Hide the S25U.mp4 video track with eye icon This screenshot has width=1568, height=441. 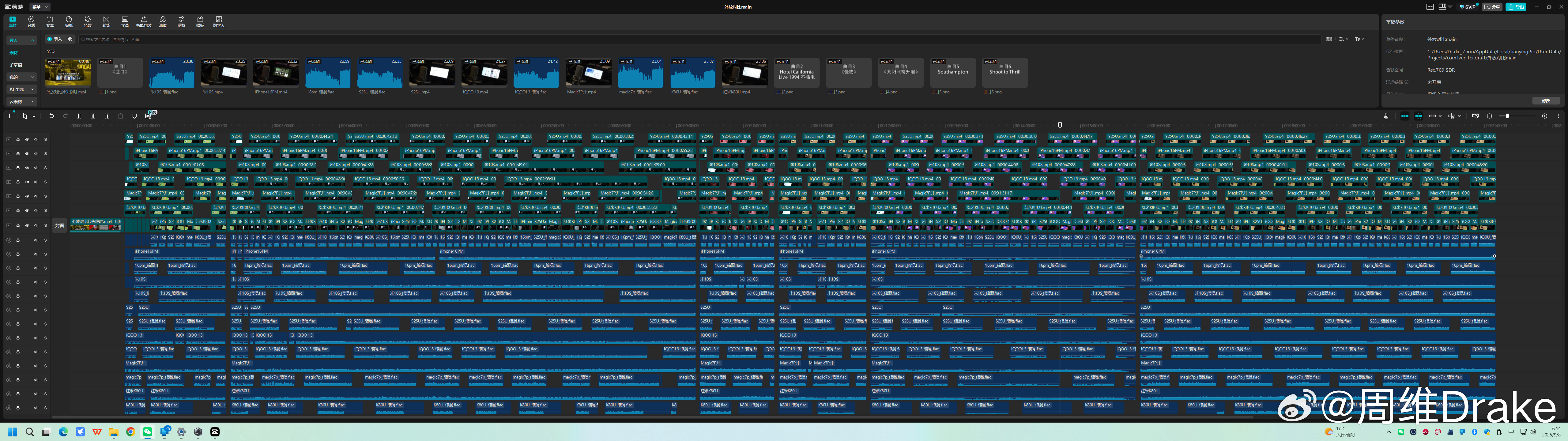click(x=27, y=139)
